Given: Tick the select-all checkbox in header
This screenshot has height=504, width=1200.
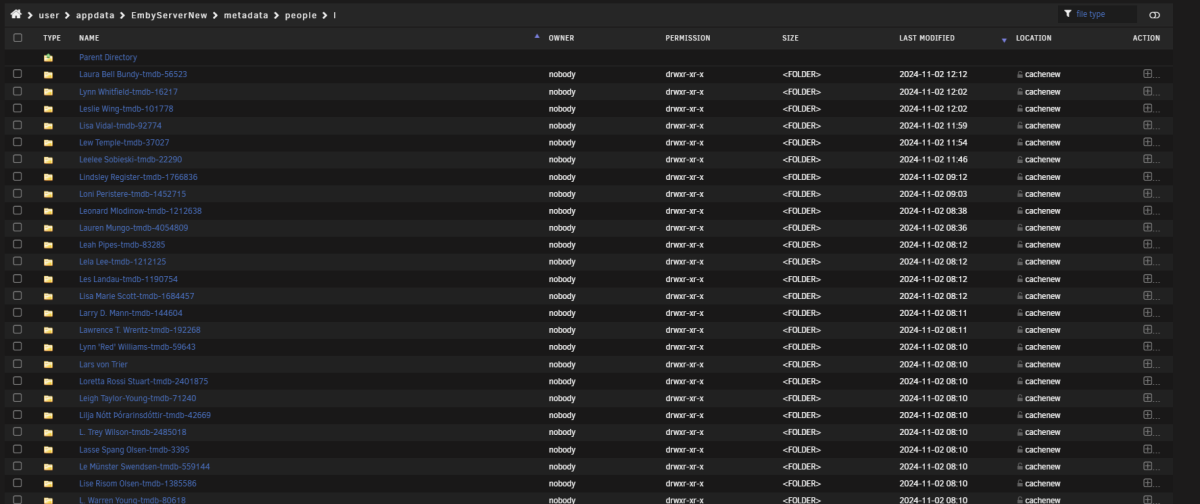Looking at the screenshot, I should 17,38.
